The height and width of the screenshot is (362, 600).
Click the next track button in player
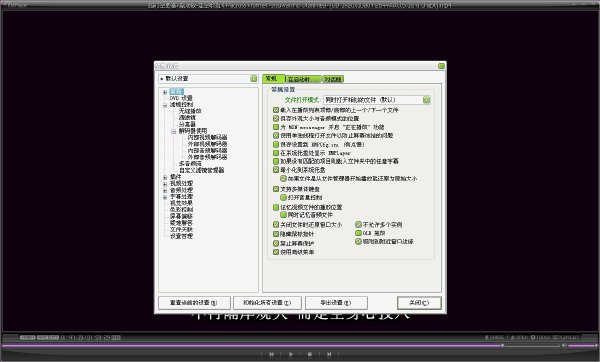coord(329,354)
